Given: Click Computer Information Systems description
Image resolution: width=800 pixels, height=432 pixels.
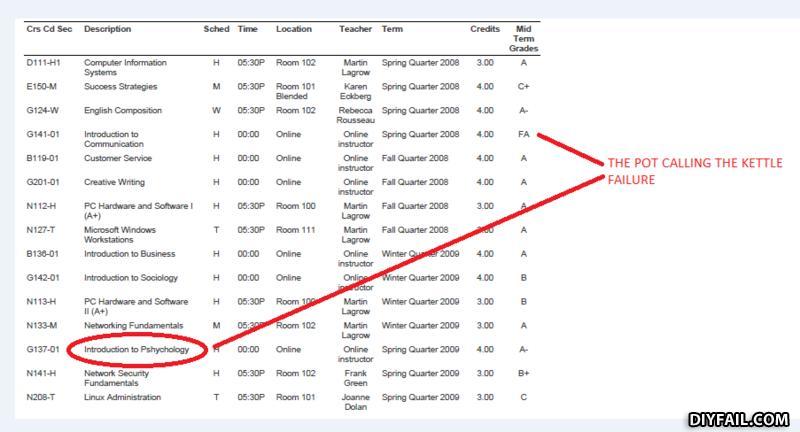Looking at the screenshot, I should tap(126, 67).
